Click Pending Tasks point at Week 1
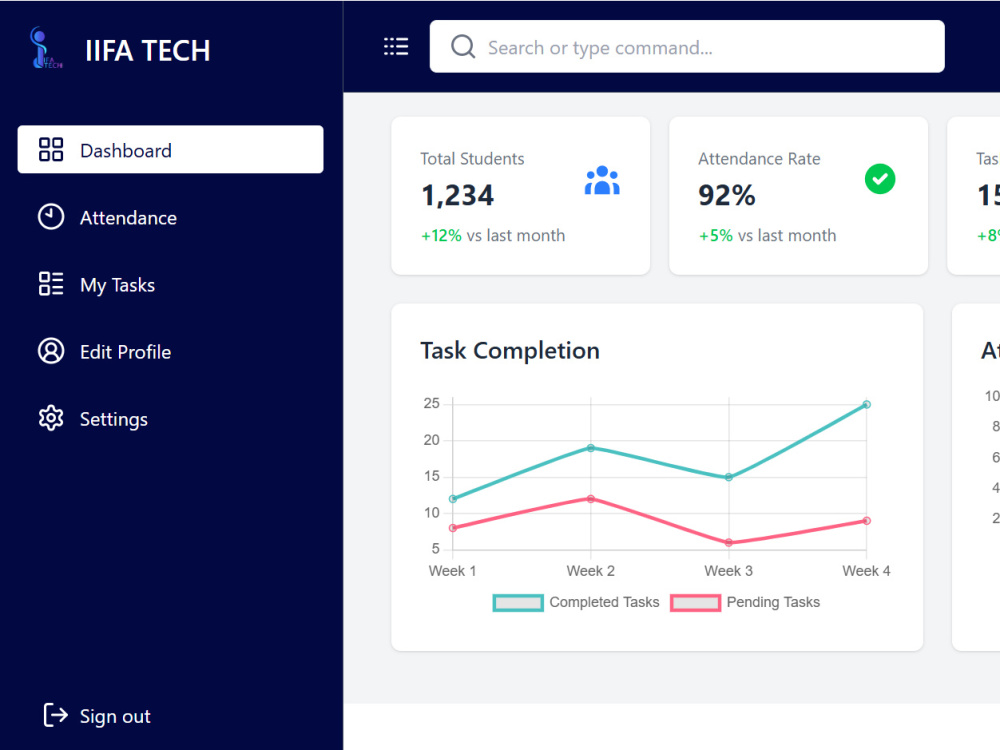Image resolution: width=1000 pixels, height=750 pixels. [x=453, y=528]
